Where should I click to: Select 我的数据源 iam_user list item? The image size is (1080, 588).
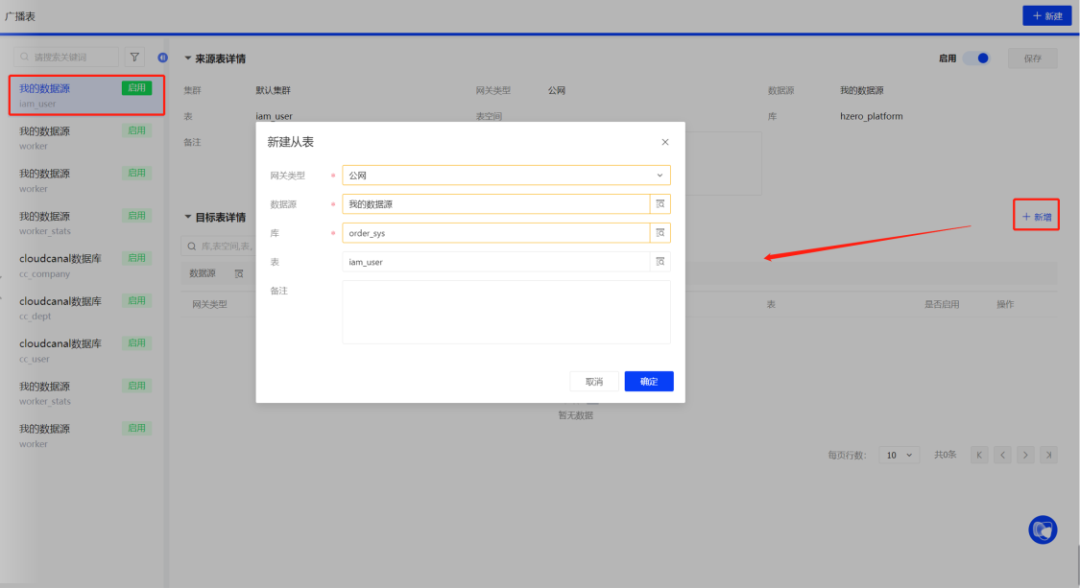point(86,95)
